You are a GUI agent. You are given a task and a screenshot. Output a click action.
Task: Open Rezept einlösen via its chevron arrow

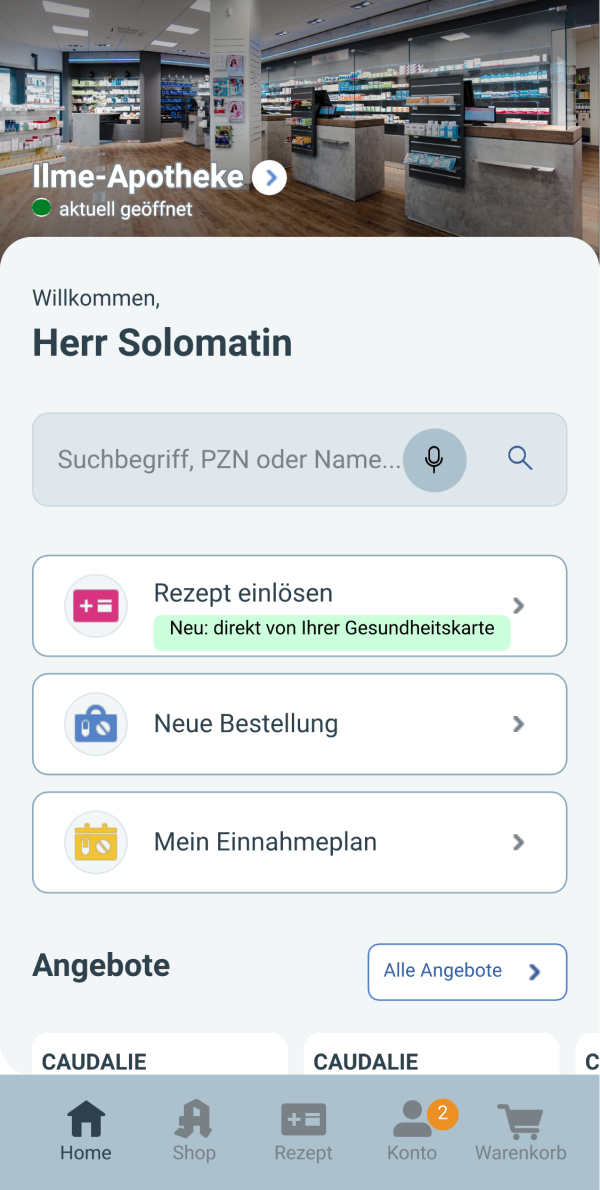point(518,605)
